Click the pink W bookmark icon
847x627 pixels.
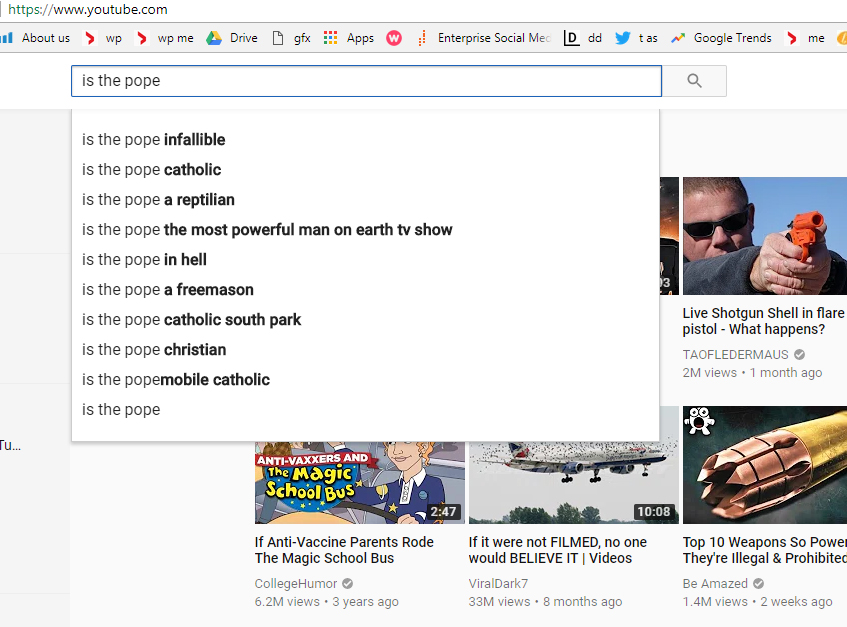tap(394, 38)
